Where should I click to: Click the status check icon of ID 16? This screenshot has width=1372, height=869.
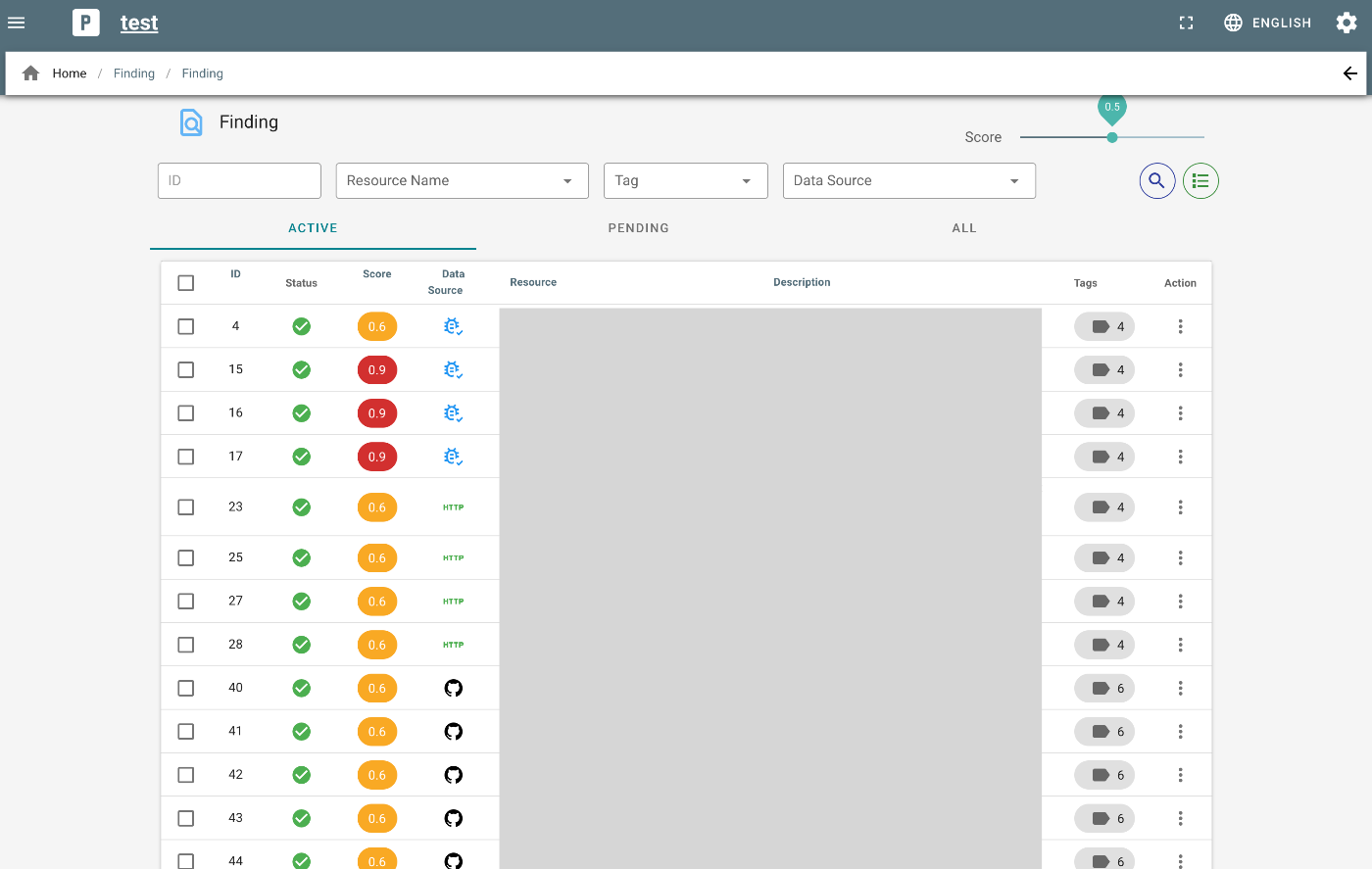click(302, 412)
